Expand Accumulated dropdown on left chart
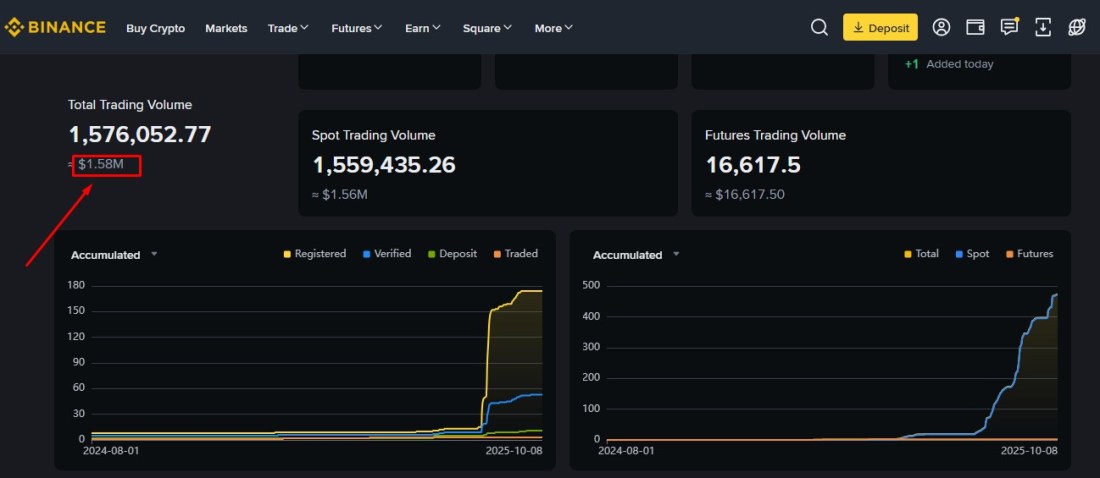The height and width of the screenshot is (478, 1100). (114, 255)
